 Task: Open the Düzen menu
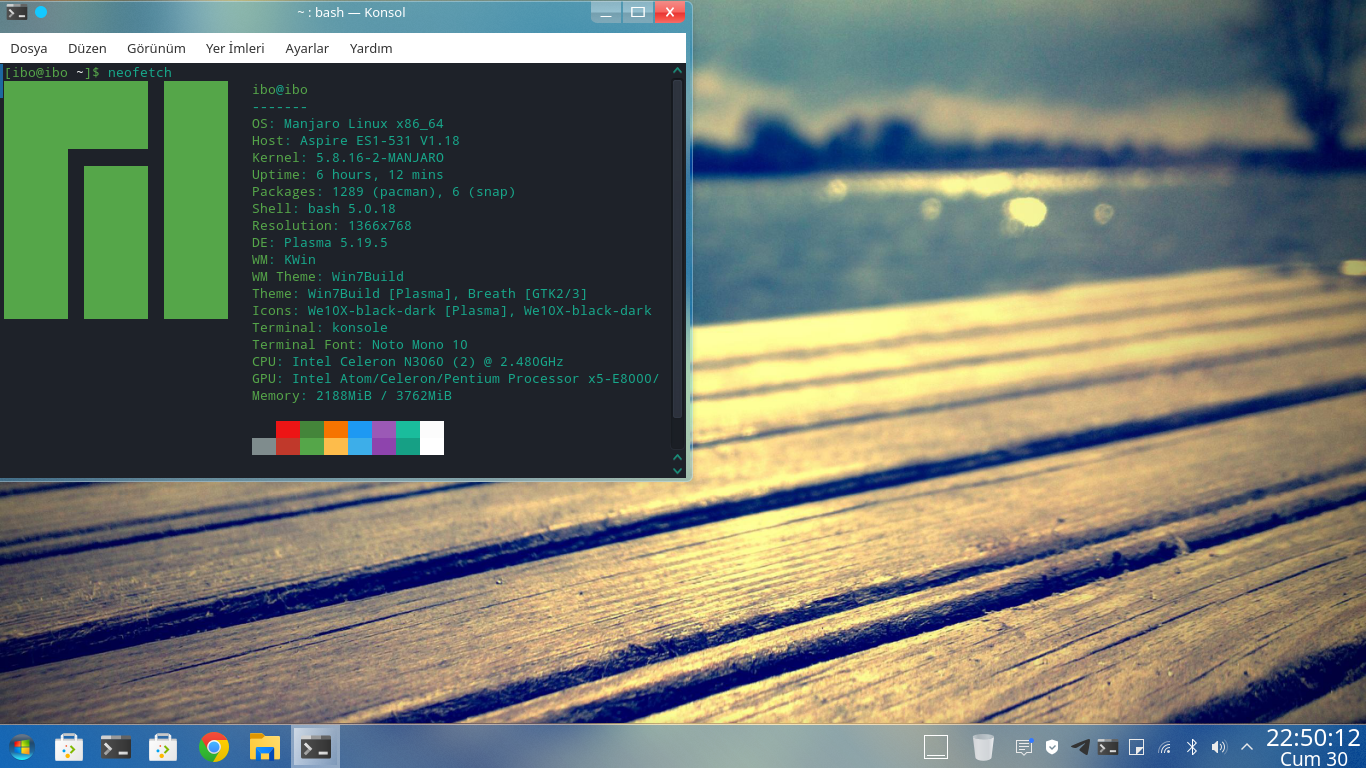click(87, 48)
